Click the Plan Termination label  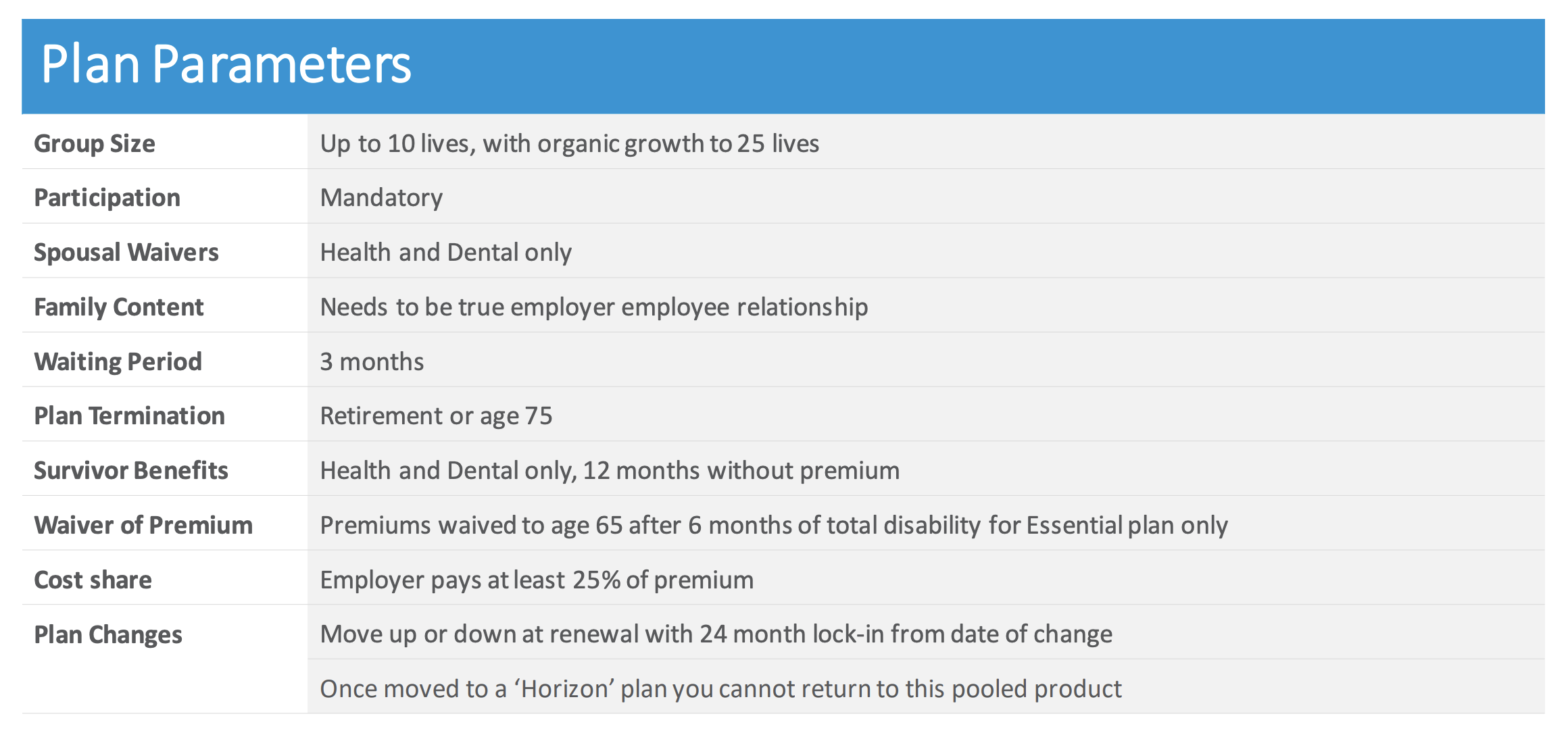[x=130, y=415]
